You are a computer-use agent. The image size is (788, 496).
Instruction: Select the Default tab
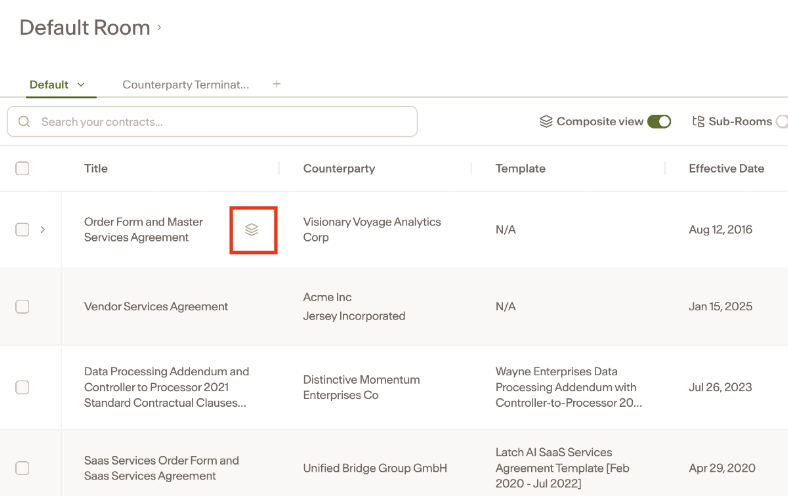(x=49, y=84)
